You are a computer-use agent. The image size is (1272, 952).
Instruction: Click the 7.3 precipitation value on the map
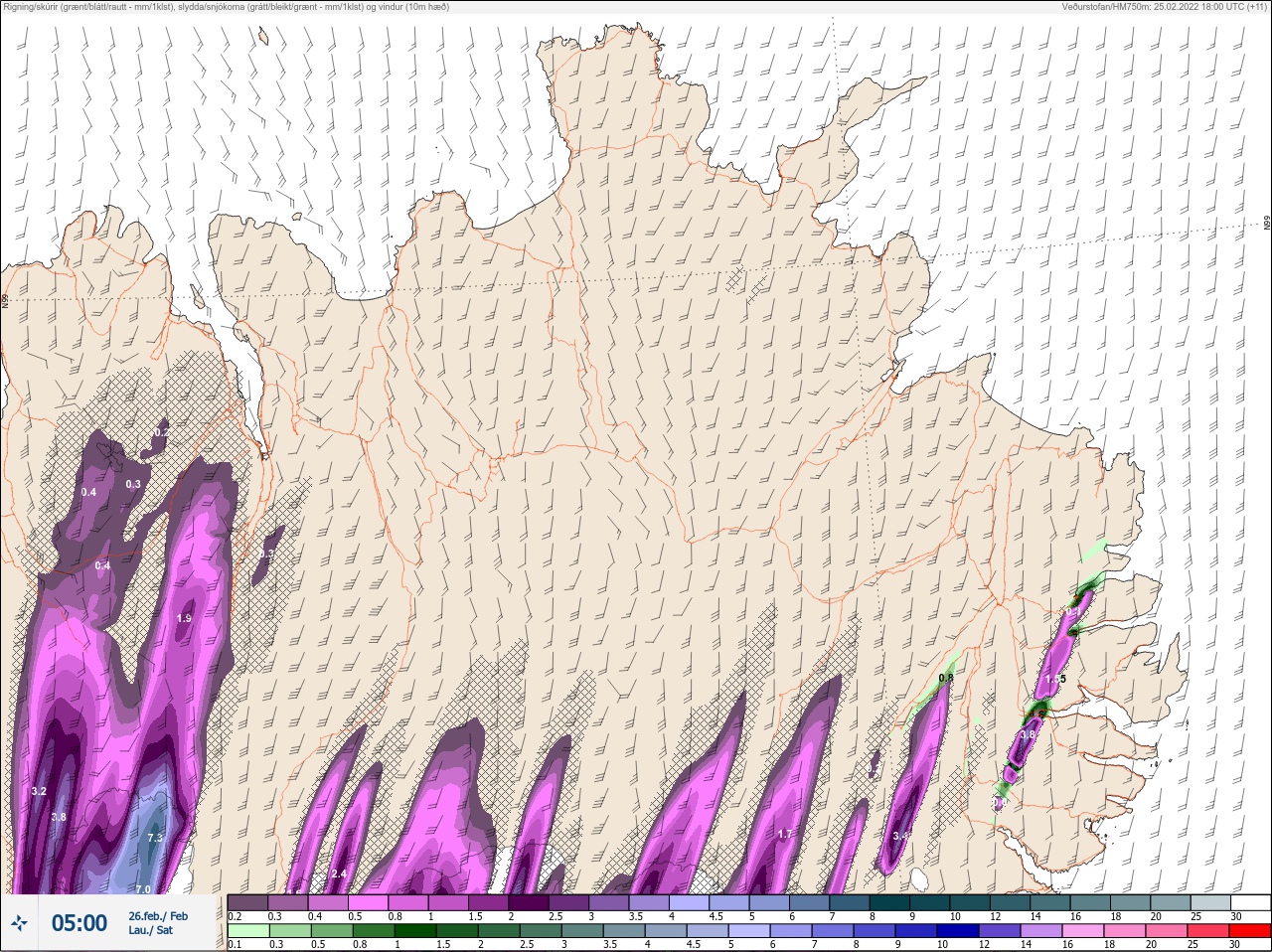155,838
